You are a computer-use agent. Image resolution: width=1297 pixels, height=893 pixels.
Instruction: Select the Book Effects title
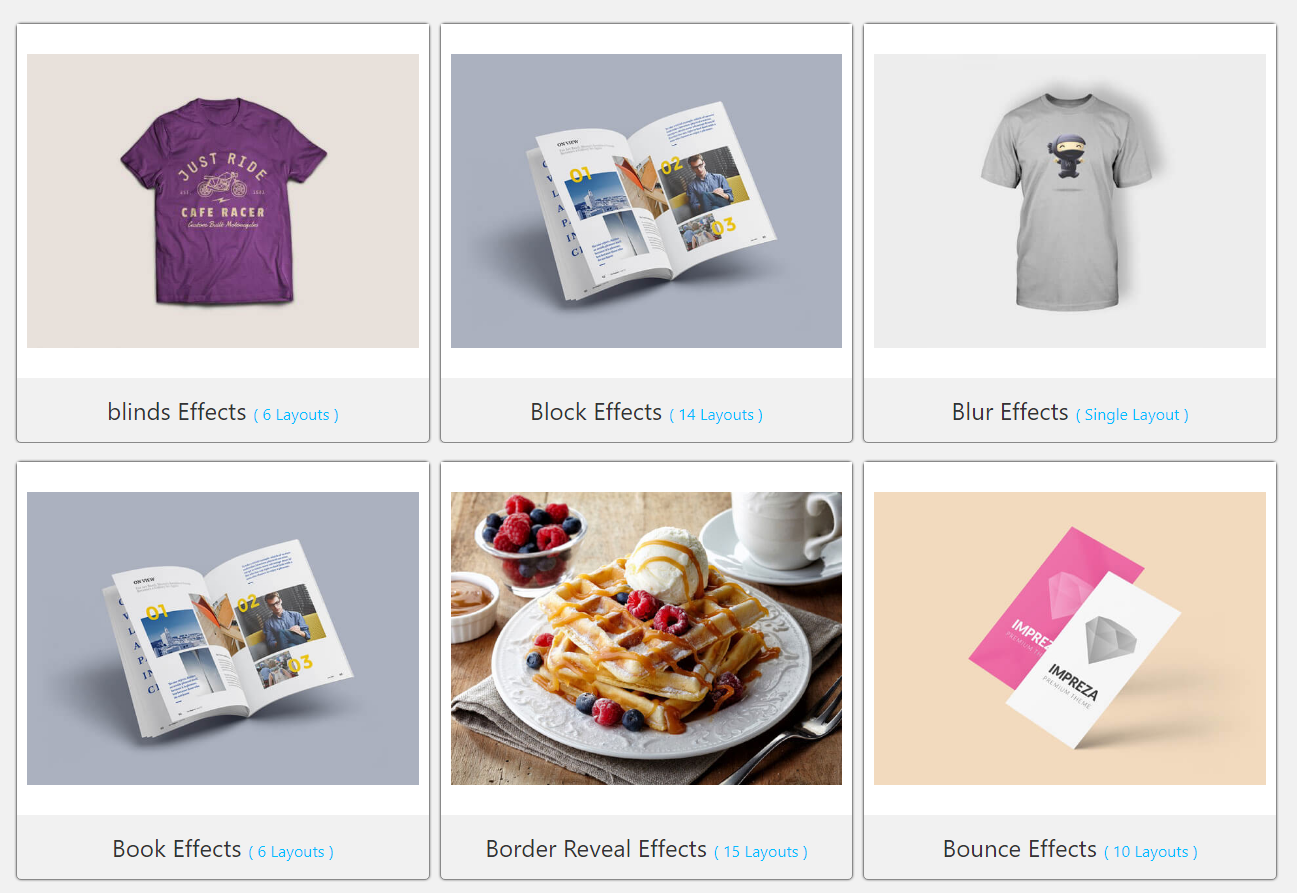tap(177, 849)
